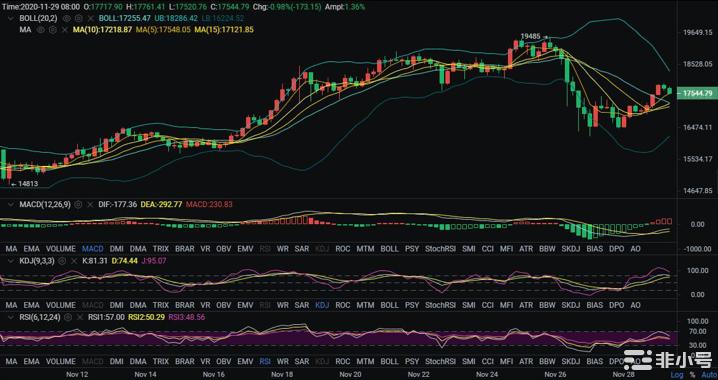Click MA(10):17218.87 value in legend

(x=103, y=29)
